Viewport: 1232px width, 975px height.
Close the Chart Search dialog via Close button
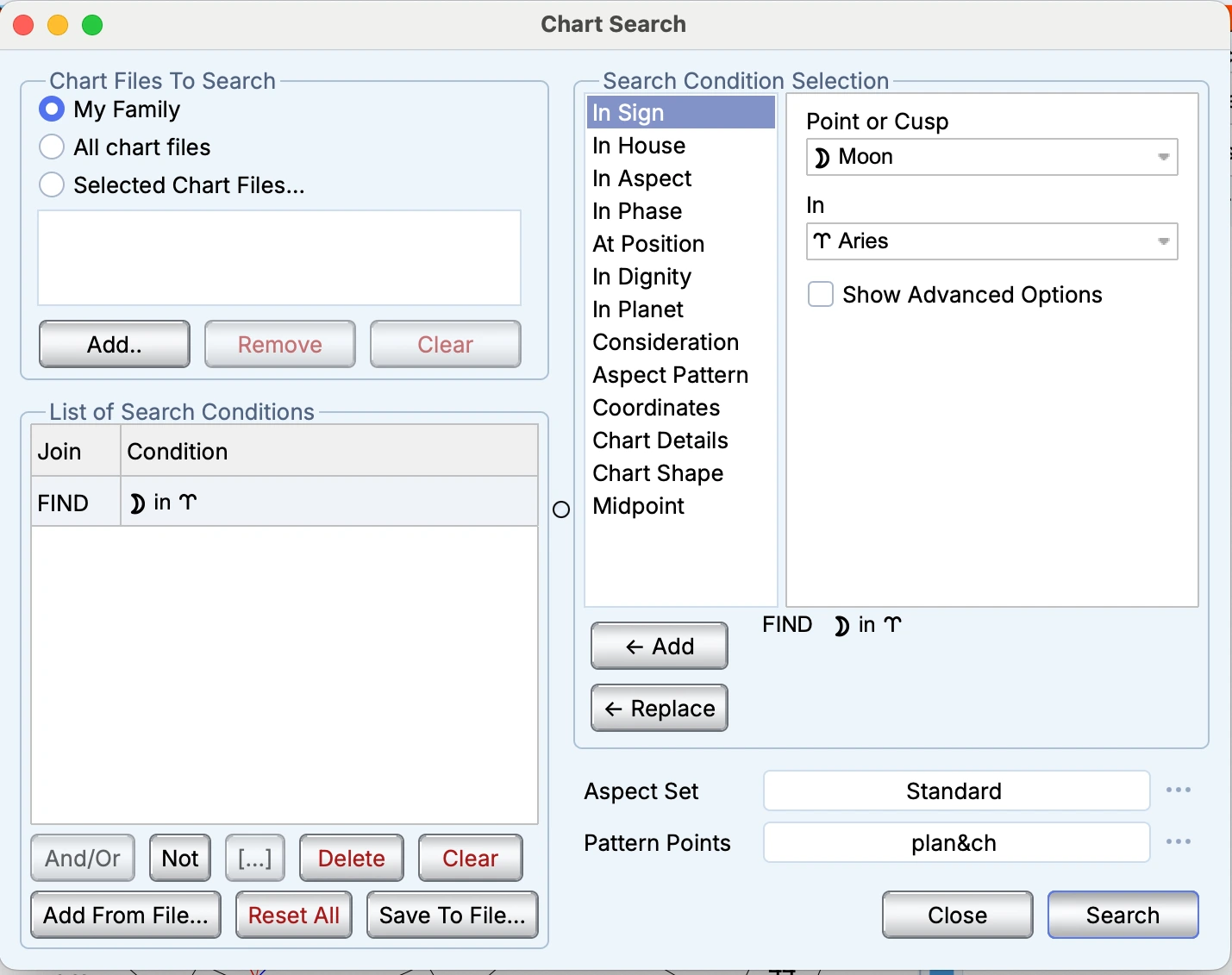958,916
